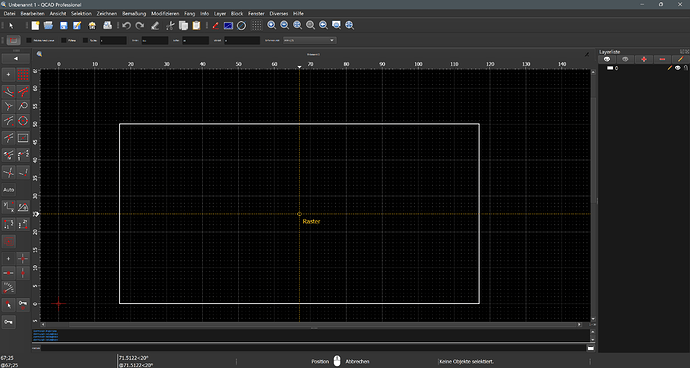
Task: Click the Cut scissors icon
Action: (170, 26)
